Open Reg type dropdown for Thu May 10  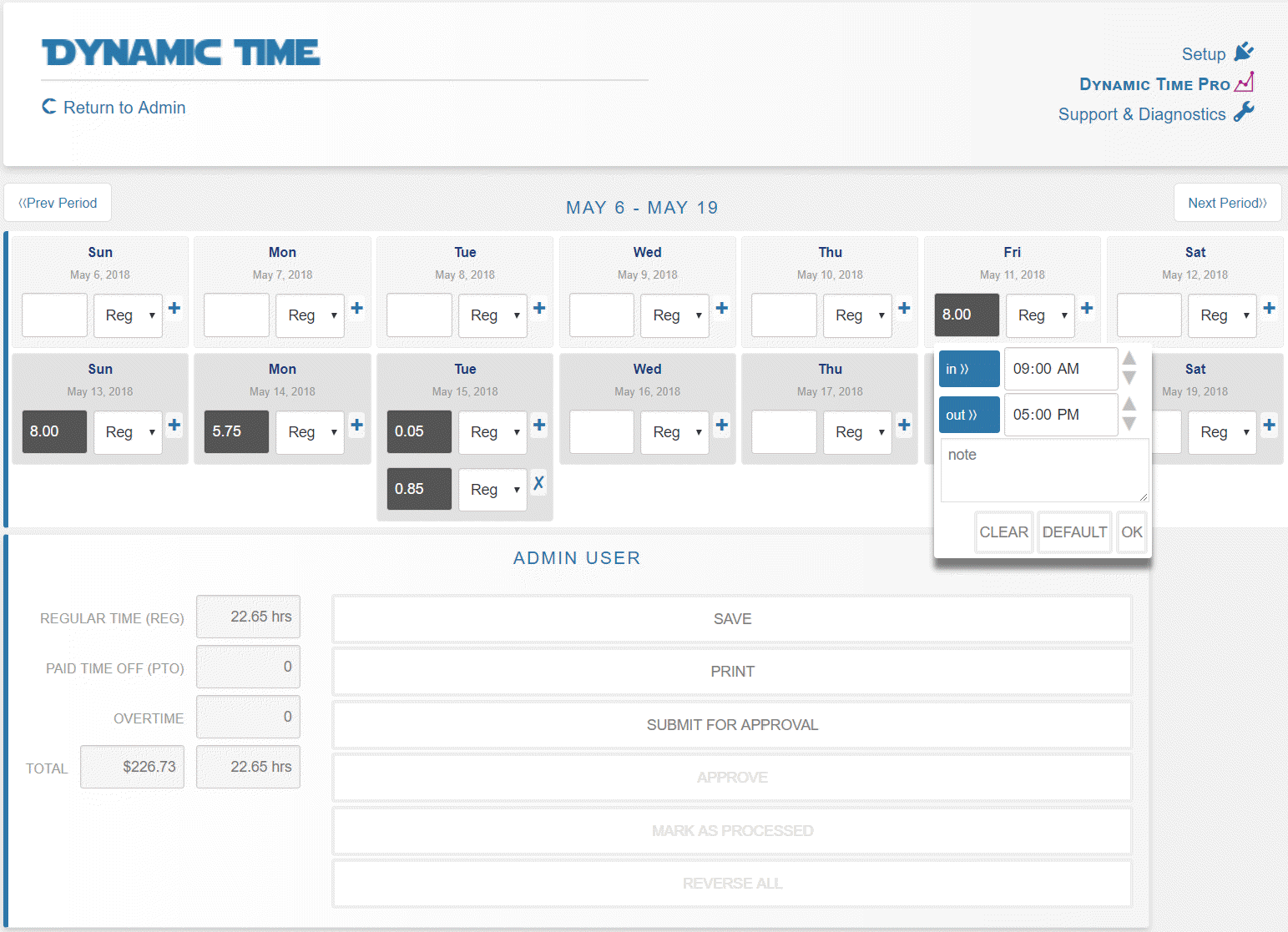[857, 315]
